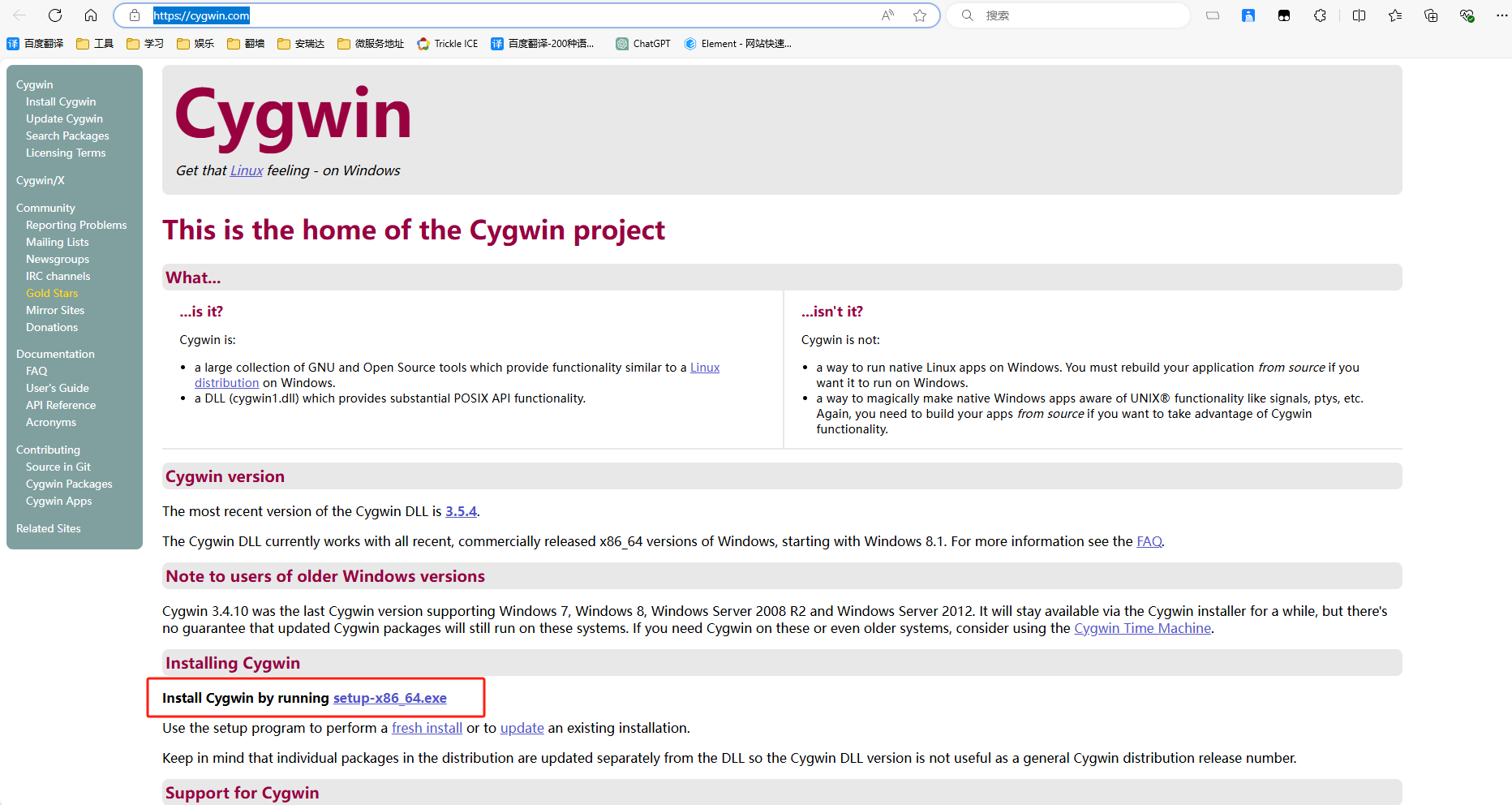Open Source in Git in the sidebar

pyautogui.click(x=58, y=467)
